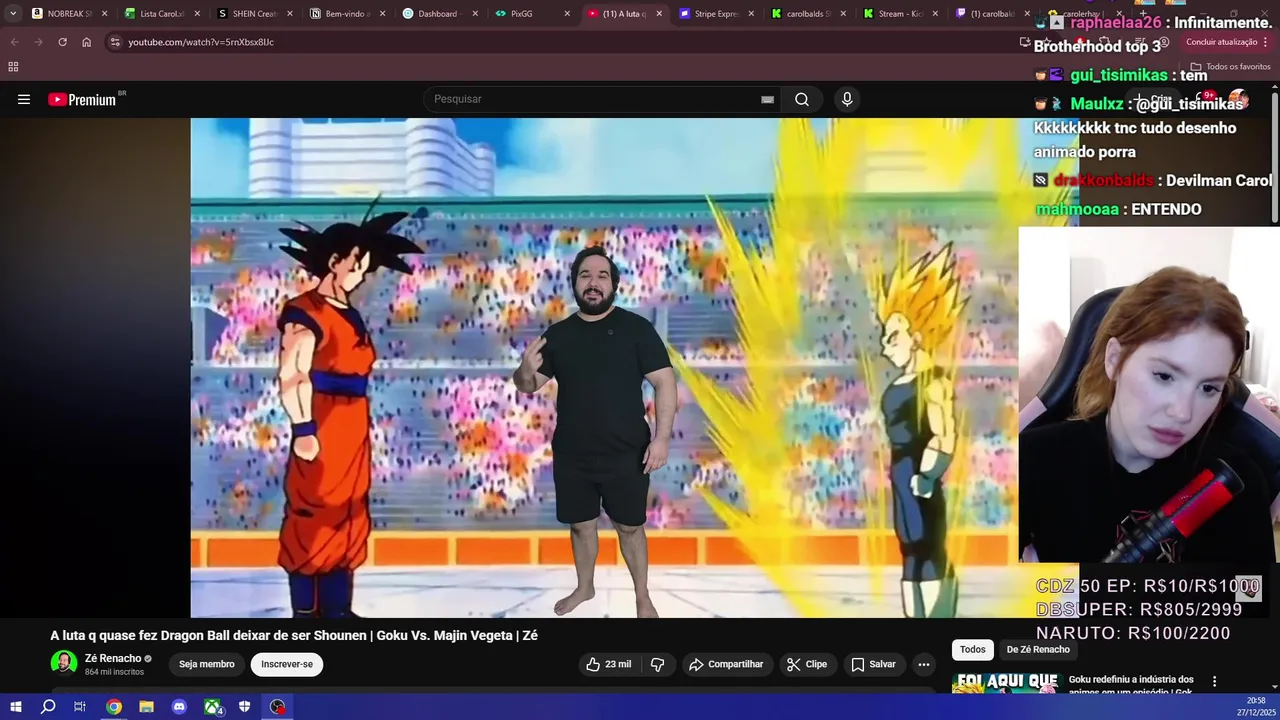The image size is (1280, 720).
Task: Click the address bar URL
Action: pos(201,42)
